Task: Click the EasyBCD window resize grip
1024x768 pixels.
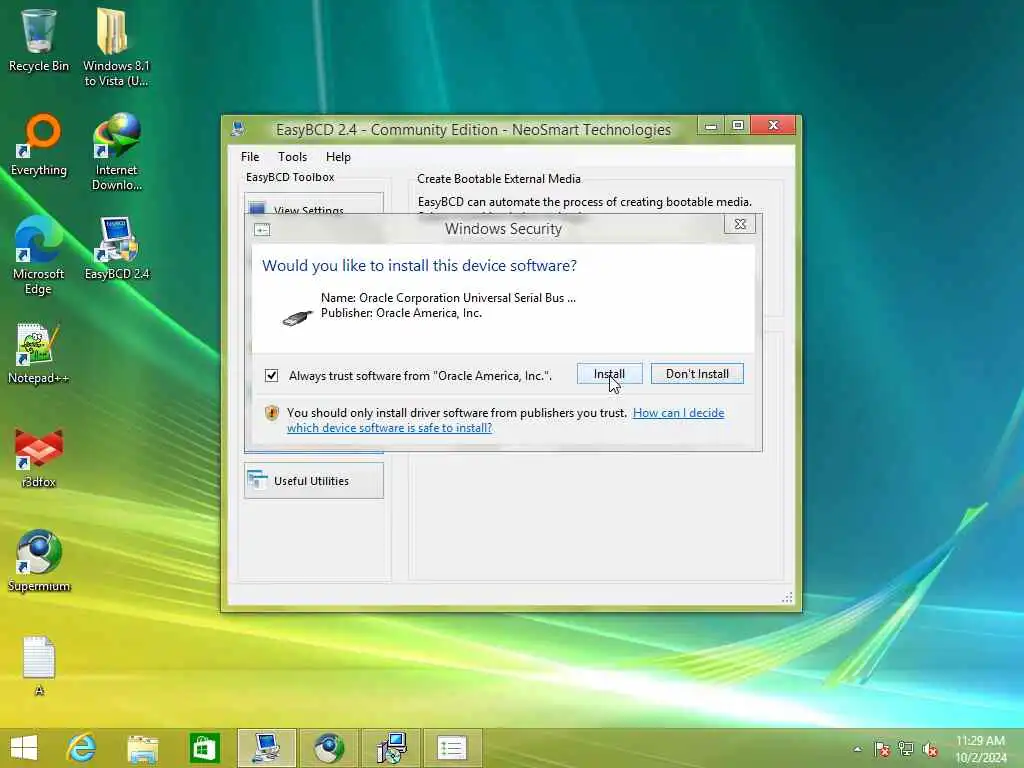Action: (788, 597)
